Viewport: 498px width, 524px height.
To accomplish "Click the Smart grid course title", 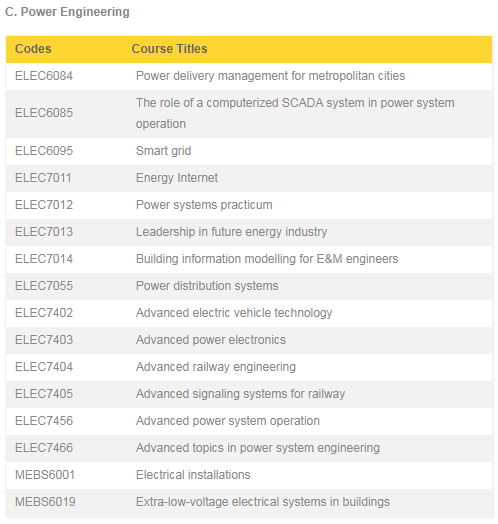I will [163, 151].
